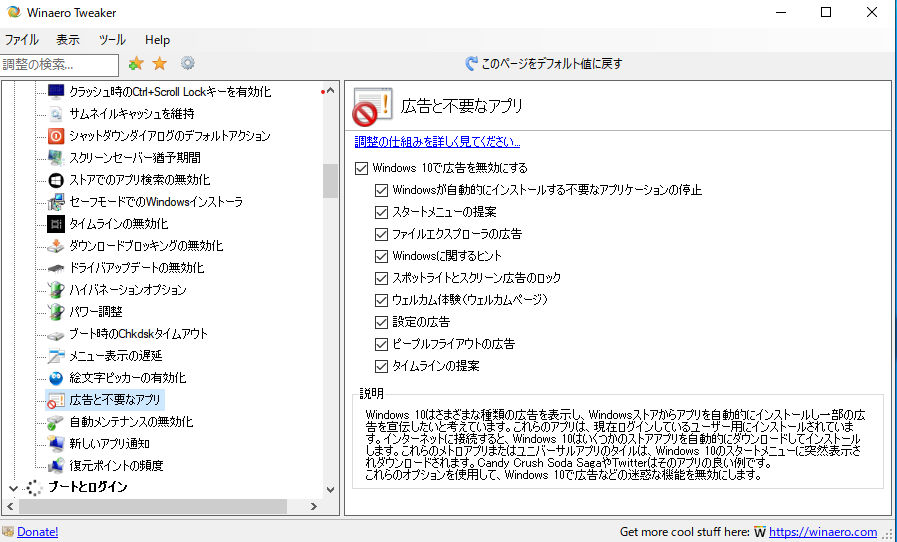Click the no-ads icon for 広告と不要なアプリ tree item
Image resolution: width=897 pixels, height=542 pixels.
pyautogui.click(x=55, y=400)
